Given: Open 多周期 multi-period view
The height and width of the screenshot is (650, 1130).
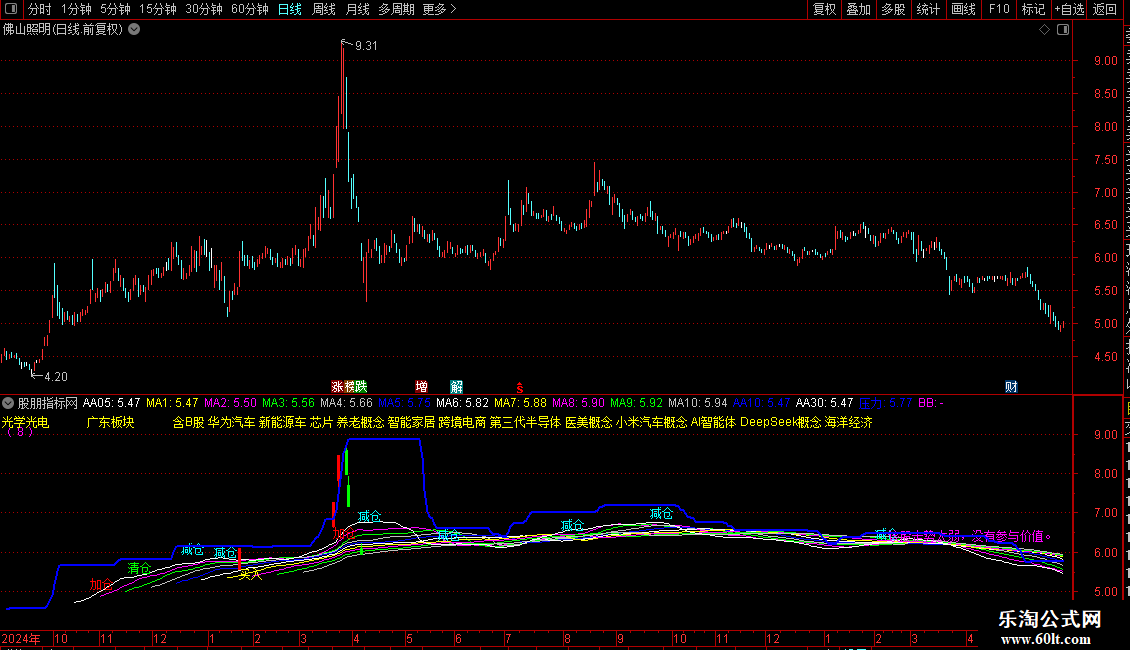Looking at the screenshot, I should coord(396,9).
